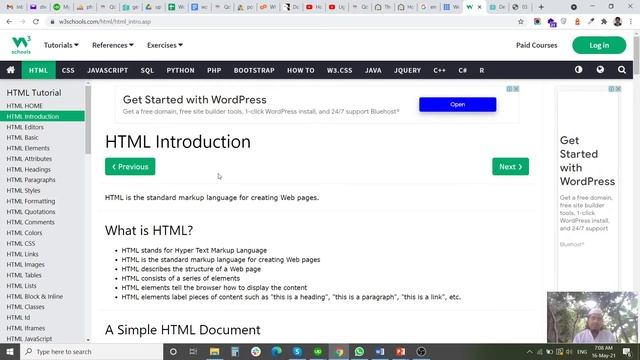Expand the Exercises dropdown
This screenshot has height=360, width=640.
click(165, 45)
